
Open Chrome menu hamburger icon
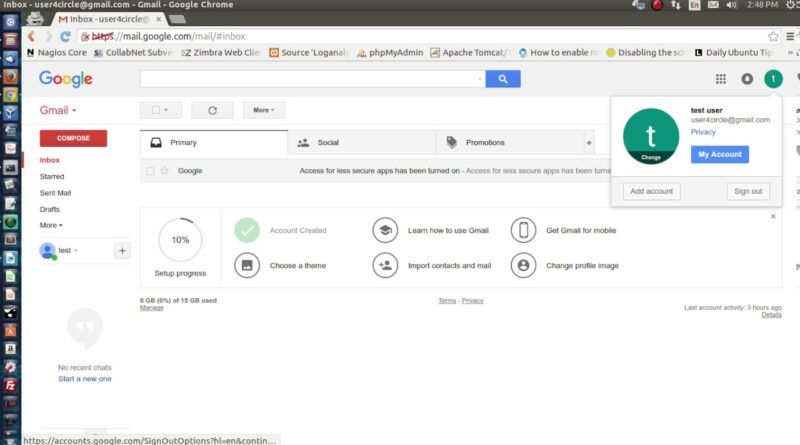790,36
